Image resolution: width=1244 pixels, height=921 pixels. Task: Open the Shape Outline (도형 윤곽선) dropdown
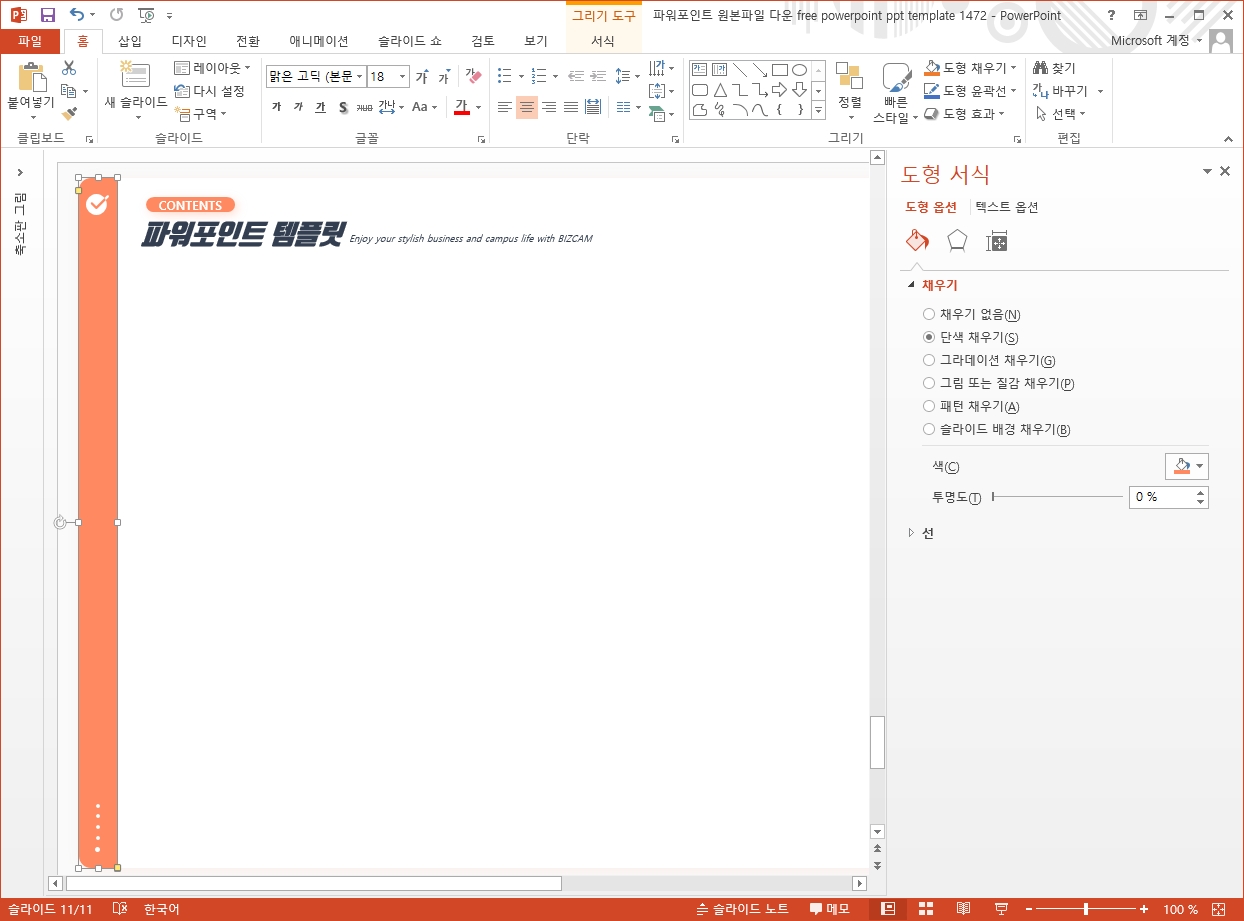[x=971, y=91]
